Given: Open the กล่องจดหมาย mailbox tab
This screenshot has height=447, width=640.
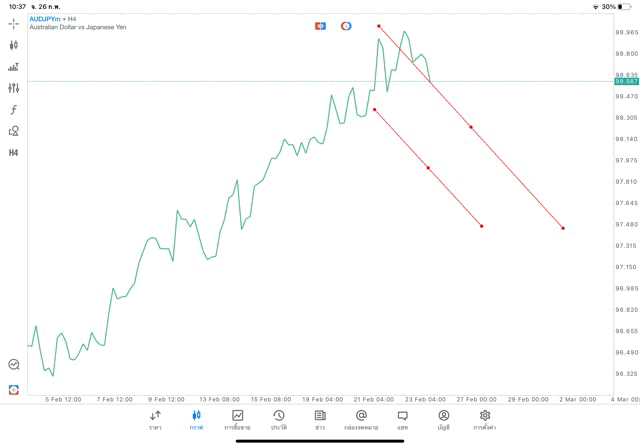Looking at the screenshot, I should tap(361, 419).
